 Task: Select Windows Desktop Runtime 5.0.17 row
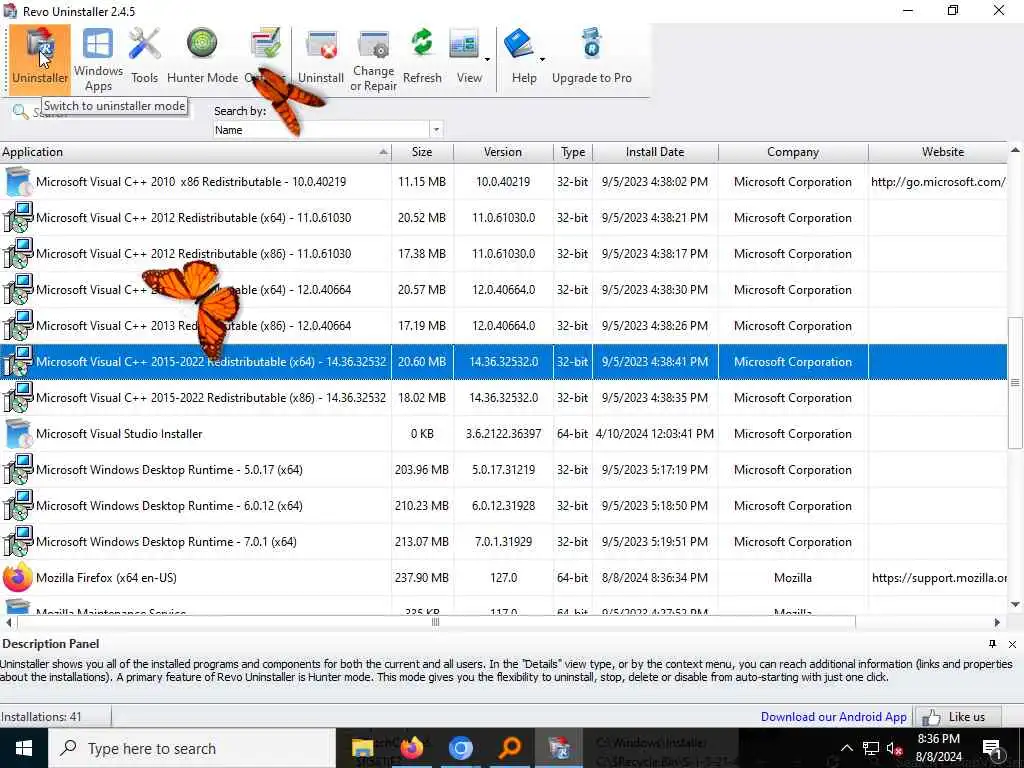(504, 470)
